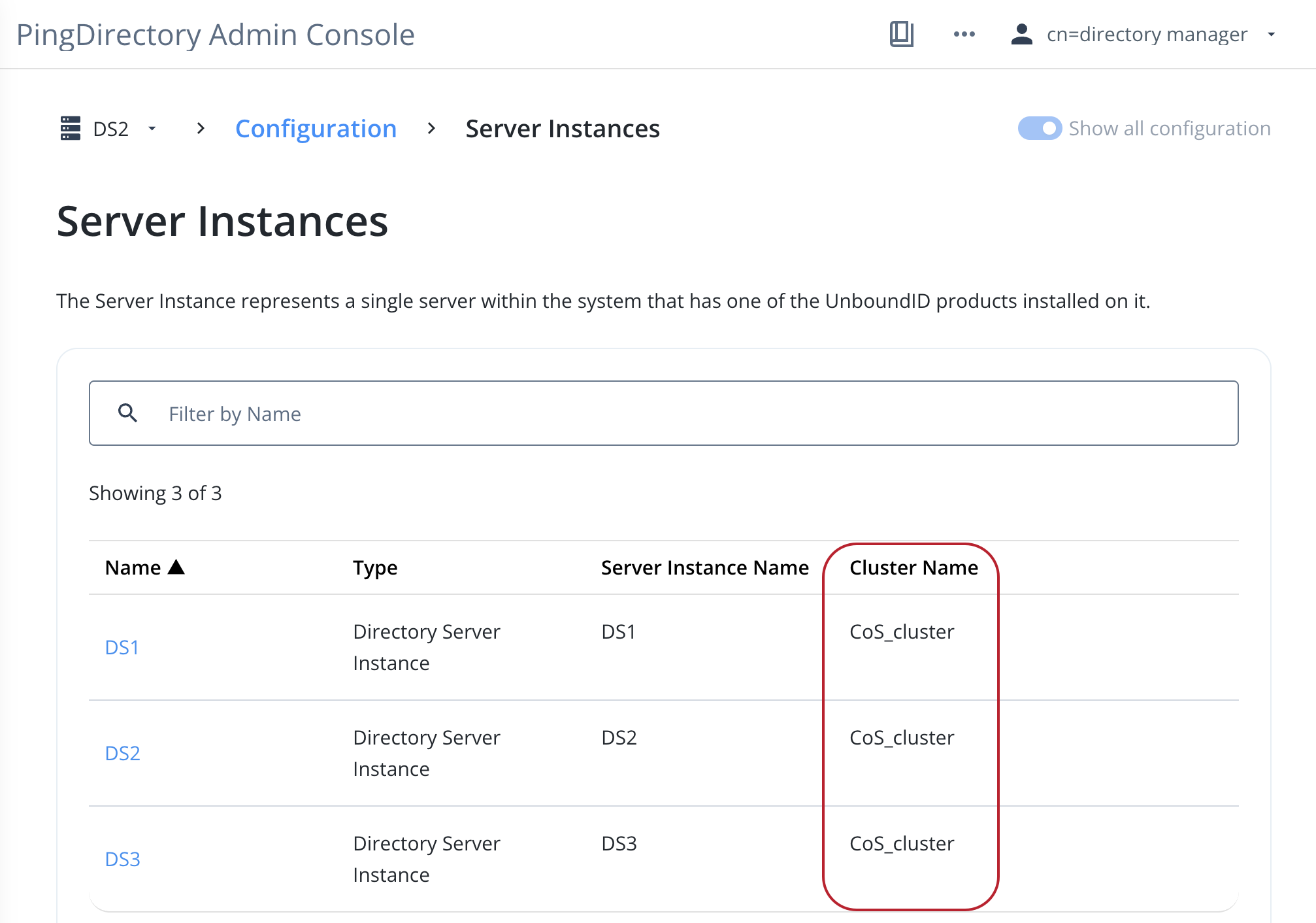
Task: Click DS3 in Server Instance Name column
Action: point(619,843)
